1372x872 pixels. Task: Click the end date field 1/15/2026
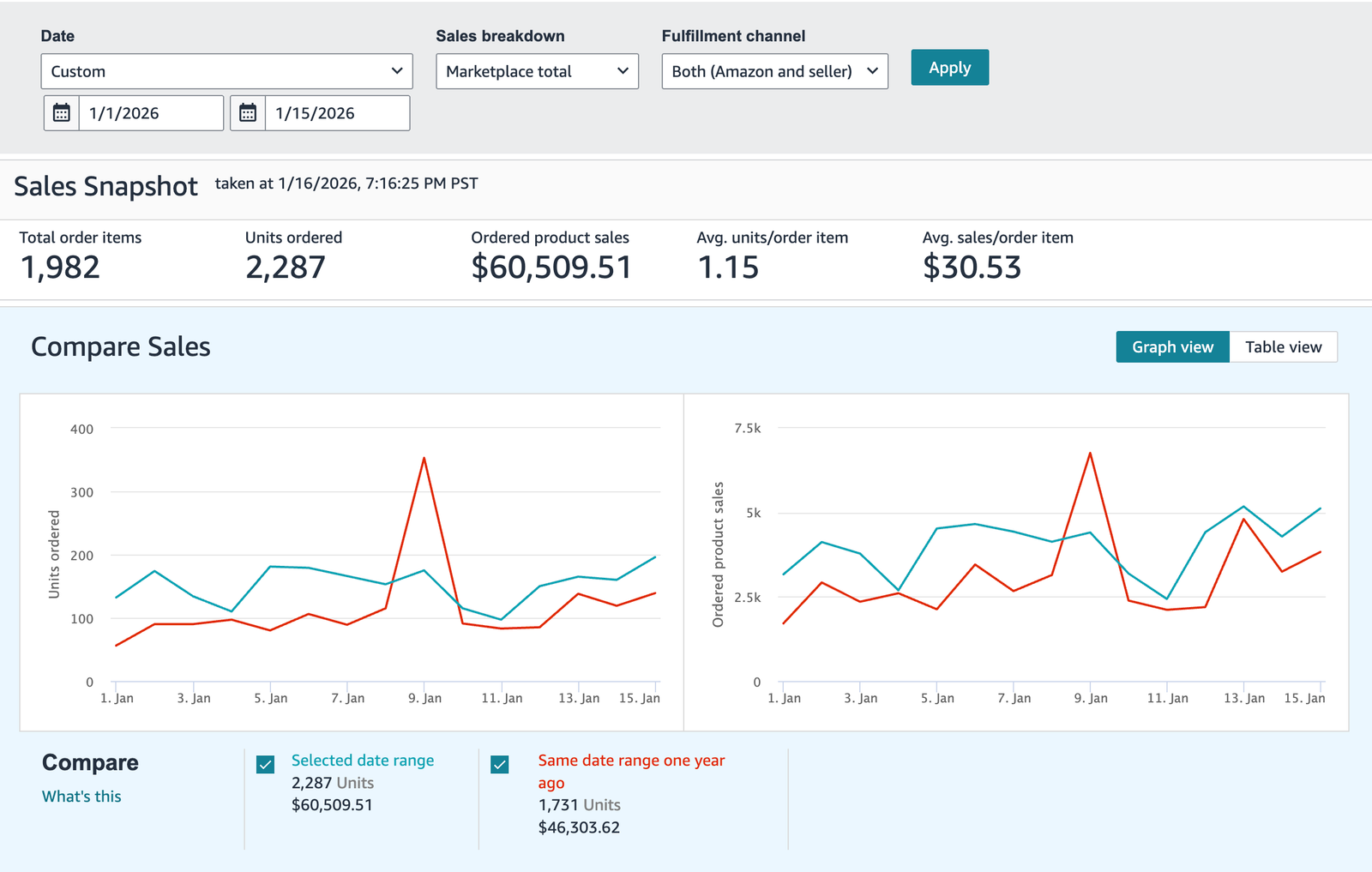point(337,113)
